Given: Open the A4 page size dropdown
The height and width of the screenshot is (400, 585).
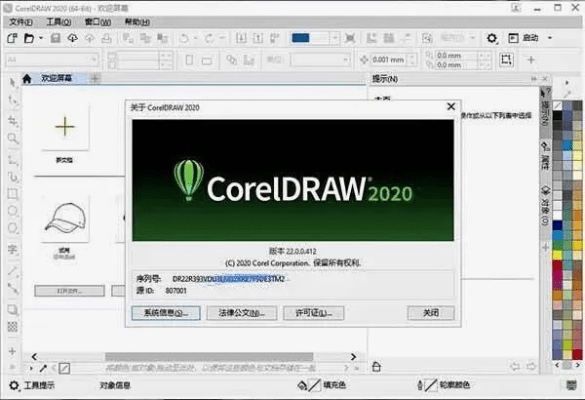Looking at the screenshot, I should (52, 59).
